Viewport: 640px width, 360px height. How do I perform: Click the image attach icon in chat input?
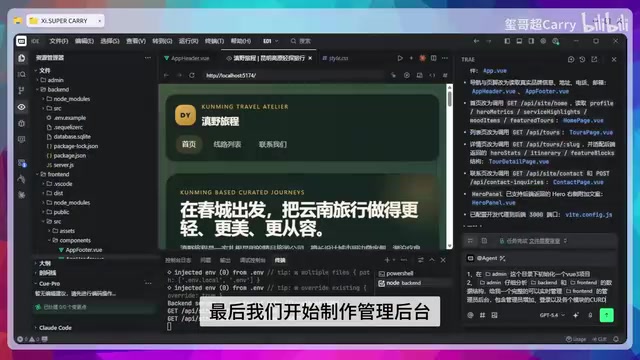click(x=494, y=315)
